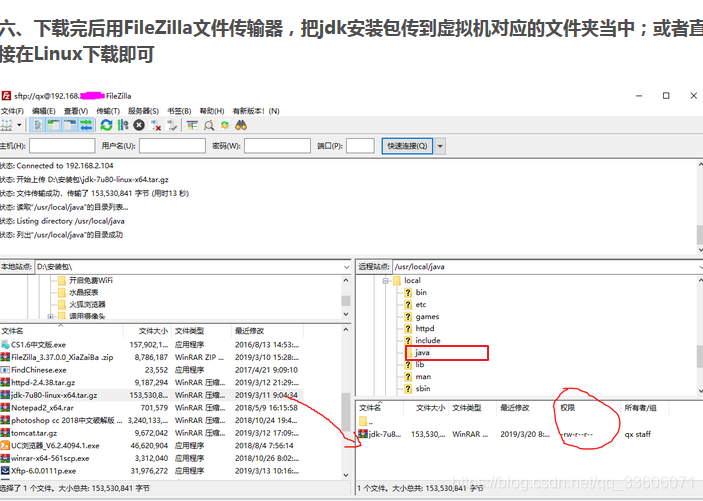Select tomcat.tar.gz in local list
This screenshot has height=501, width=703.
pyautogui.click(x=152, y=433)
